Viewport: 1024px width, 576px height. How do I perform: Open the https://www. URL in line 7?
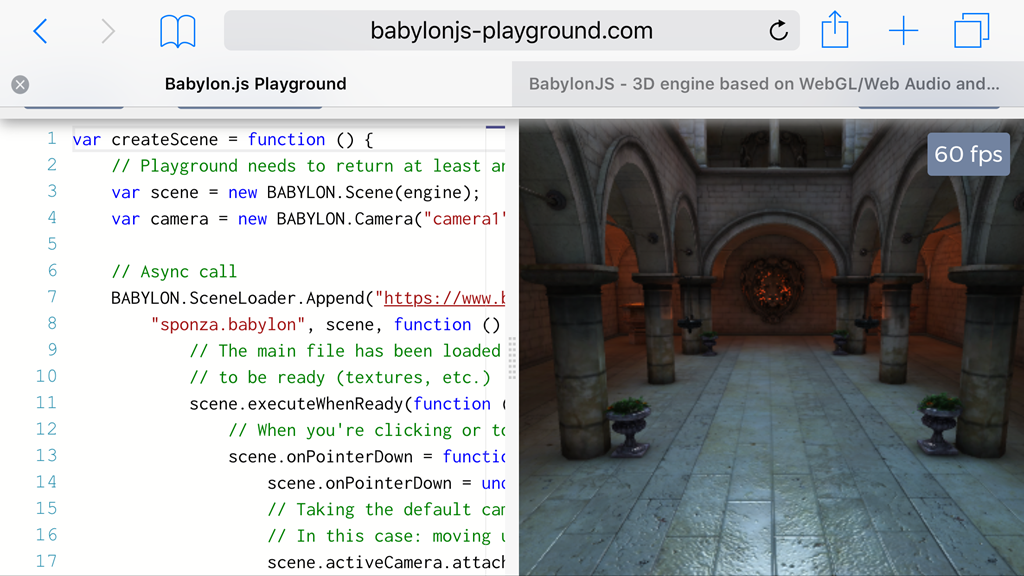tap(444, 298)
